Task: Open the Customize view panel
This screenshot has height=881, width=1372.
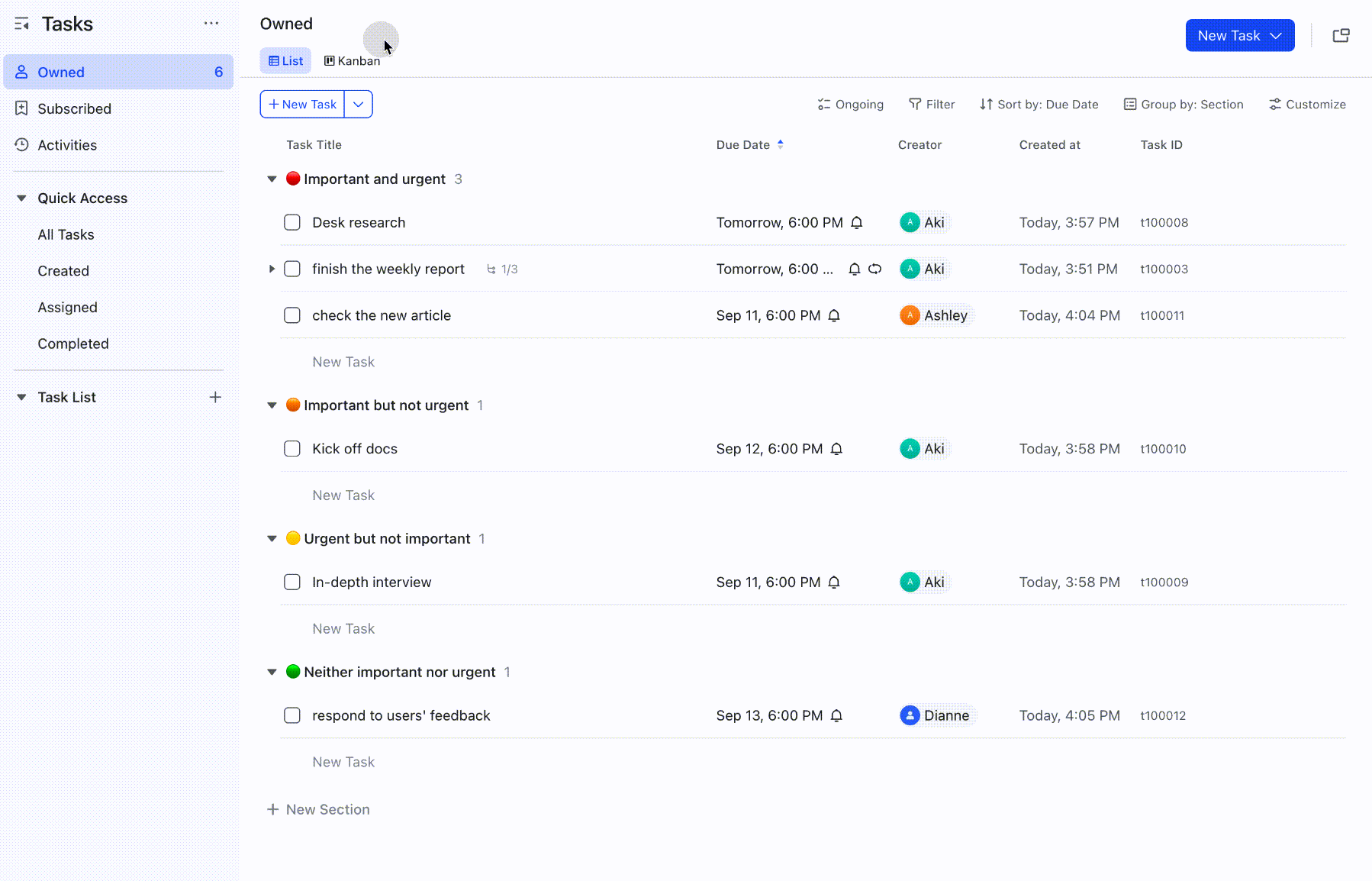Action: click(x=1306, y=104)
